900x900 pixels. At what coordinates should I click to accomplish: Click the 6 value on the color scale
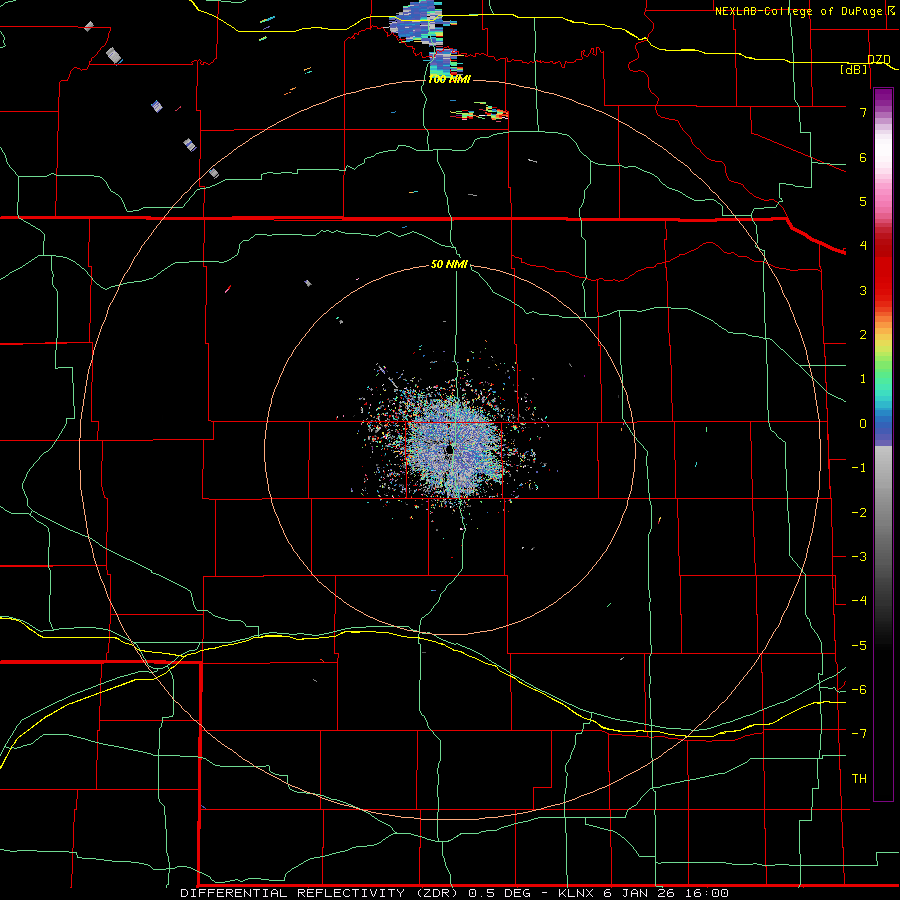(x=863, y=157)
